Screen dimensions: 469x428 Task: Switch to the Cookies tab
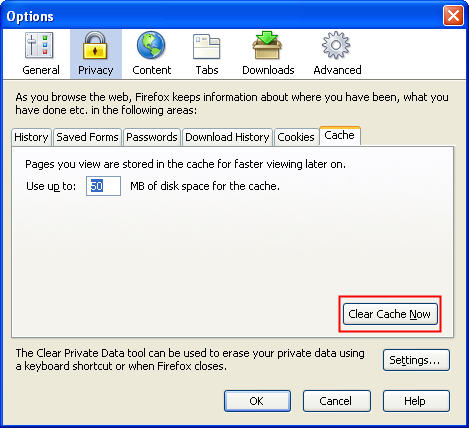(x=296, y=137)
